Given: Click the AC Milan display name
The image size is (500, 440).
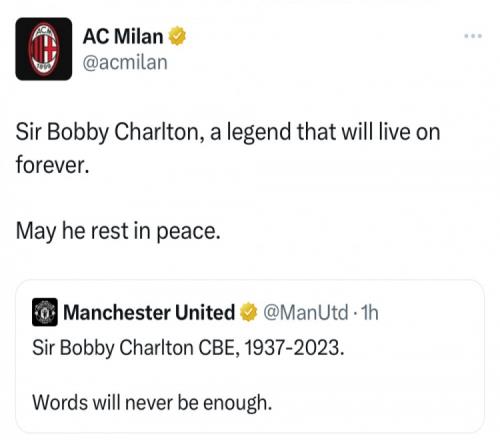Looking at the screenshot, I should (123, 36).
